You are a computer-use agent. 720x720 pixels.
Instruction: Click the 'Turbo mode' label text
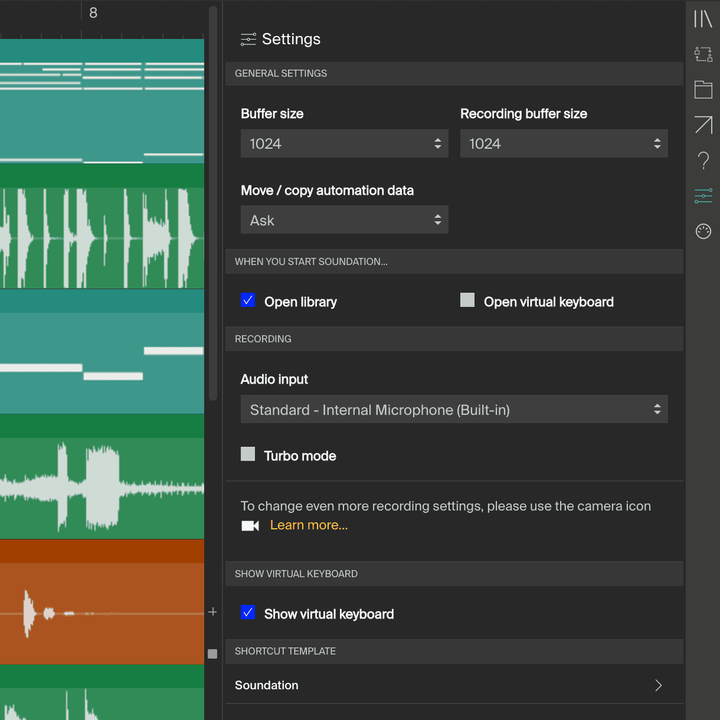coord(300,456)
